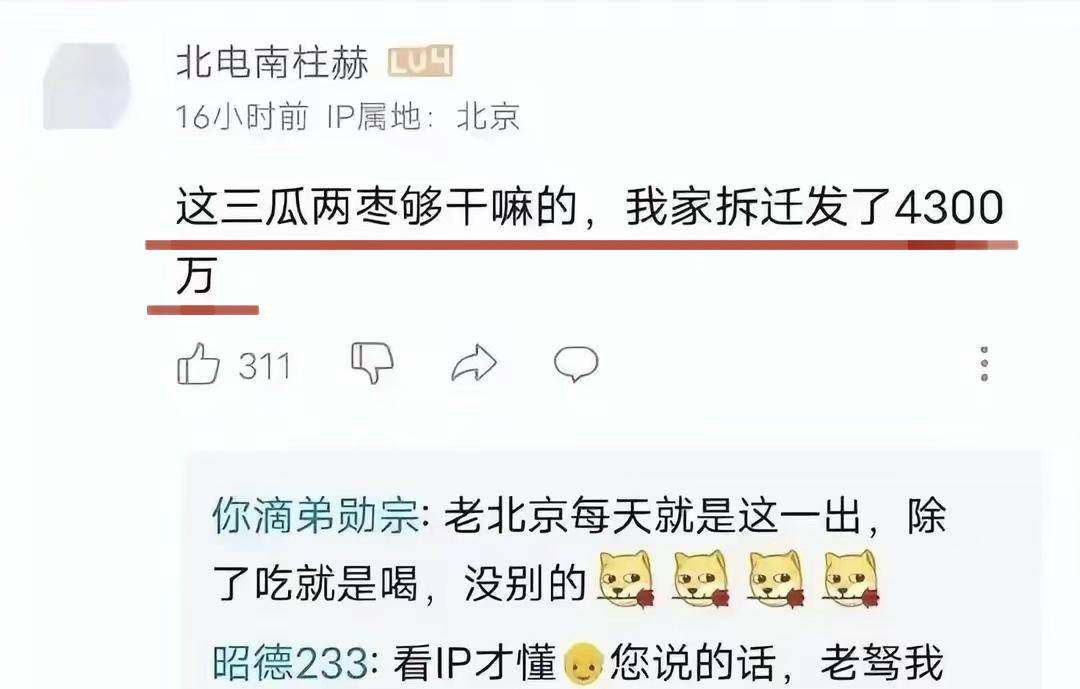
Task: Open 昭德233 replier profile
Action: tap(291, 662)
